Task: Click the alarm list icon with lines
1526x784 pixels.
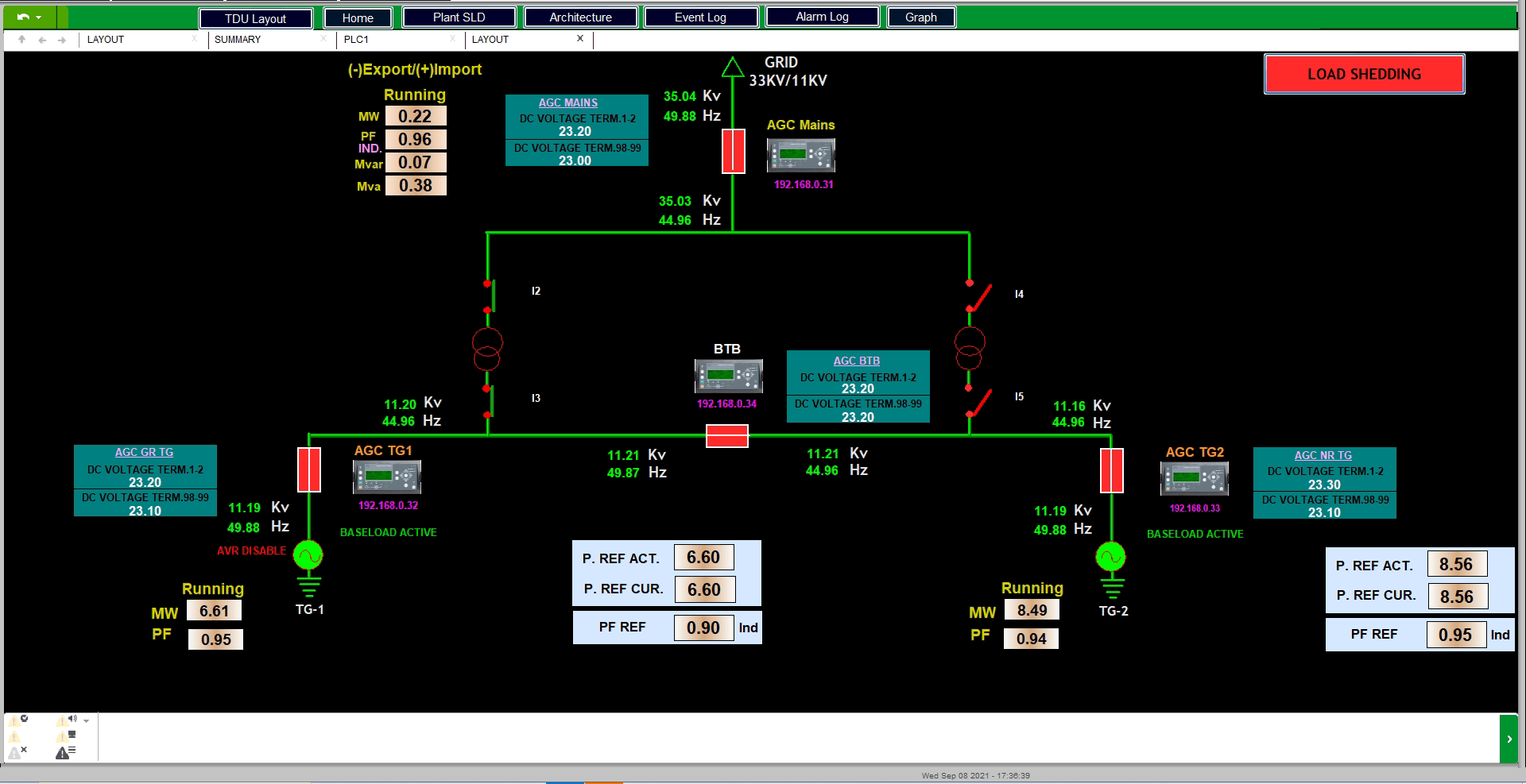Action: (66, 752)
